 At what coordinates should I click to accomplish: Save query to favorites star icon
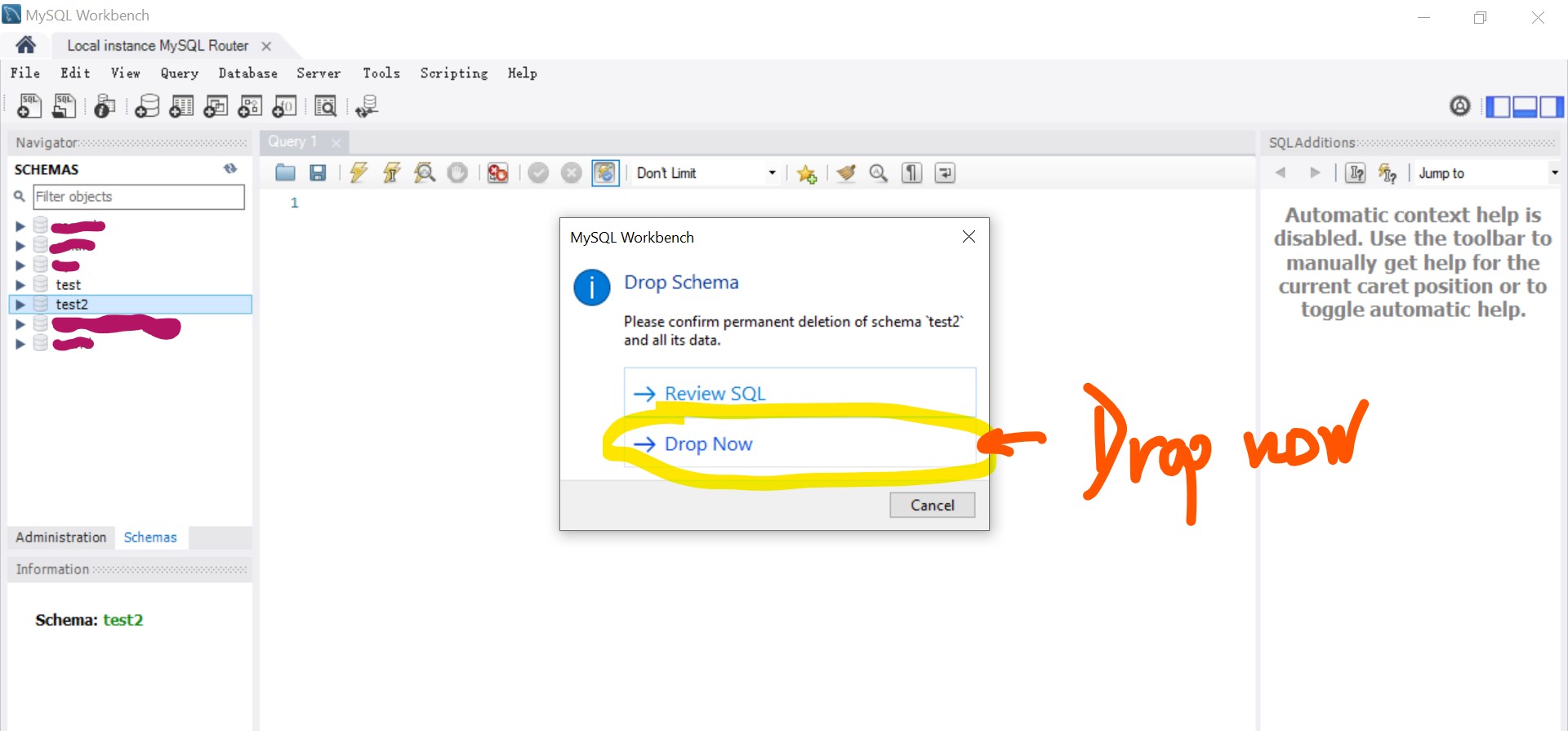[807, 173]
